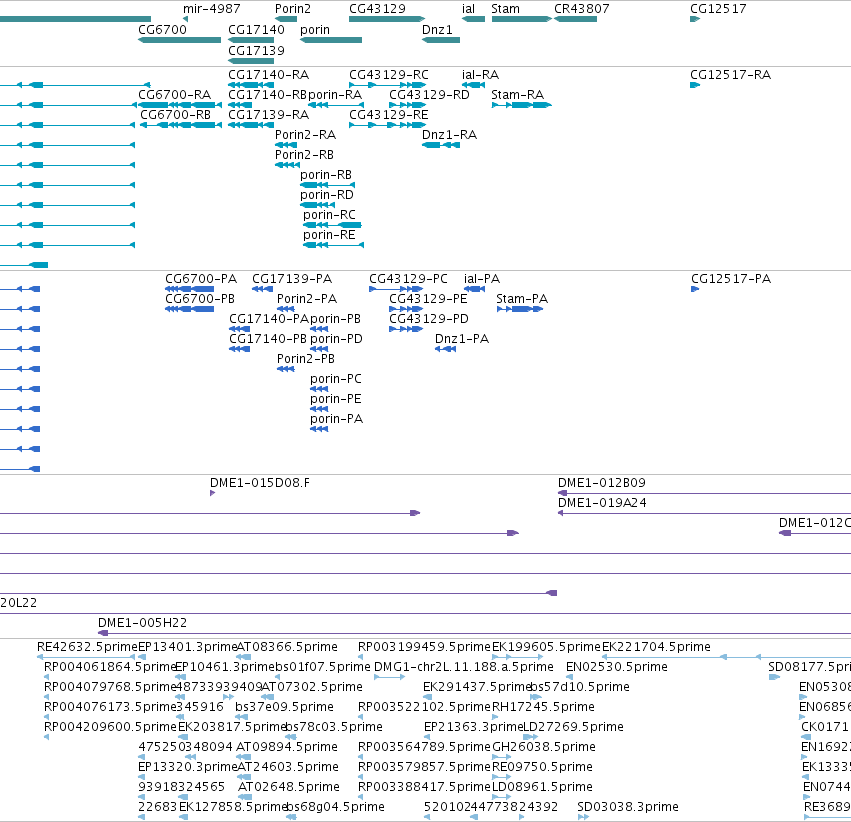Select transcript Stam-RA

522,105
